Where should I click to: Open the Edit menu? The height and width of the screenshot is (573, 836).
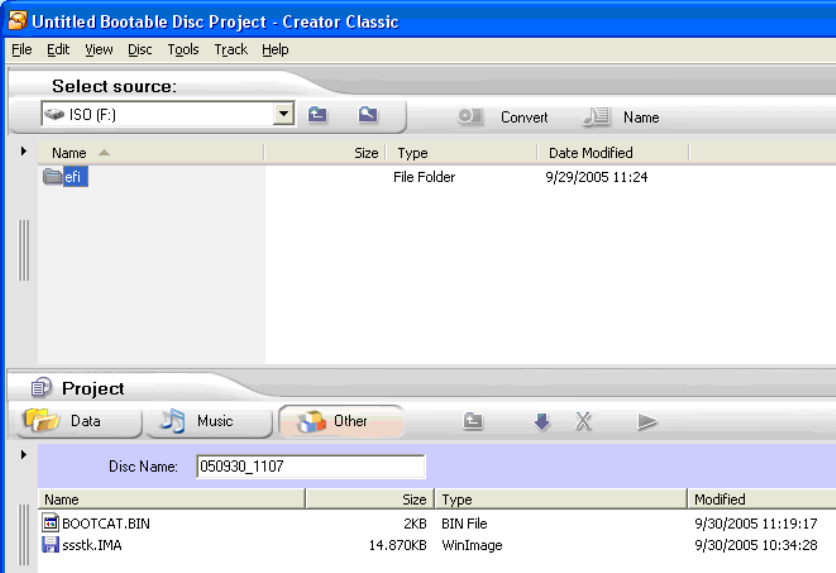(58, 50)
